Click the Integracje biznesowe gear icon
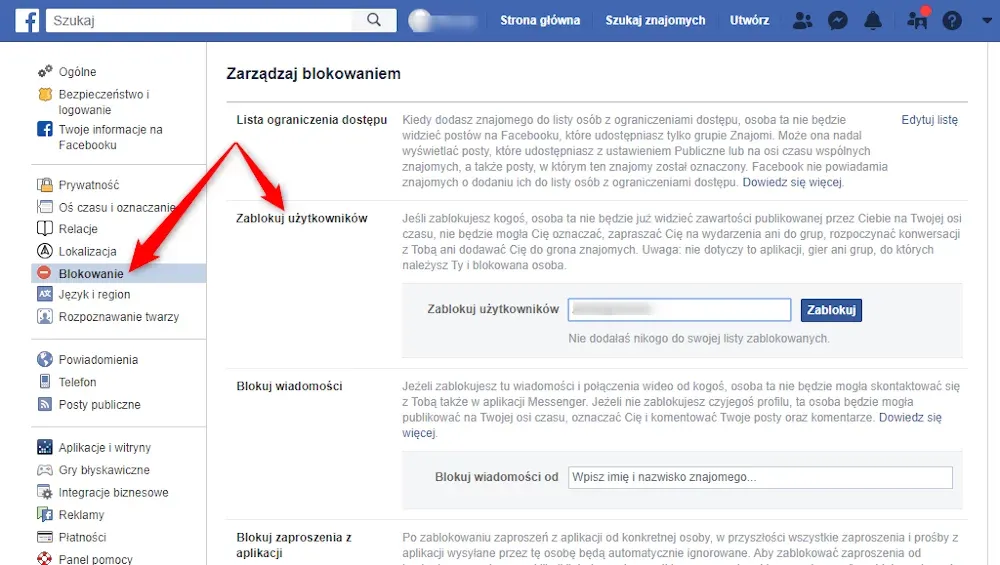Image resolution: width=1000 pixels, height=565 pixels. (x=45, y=492)
